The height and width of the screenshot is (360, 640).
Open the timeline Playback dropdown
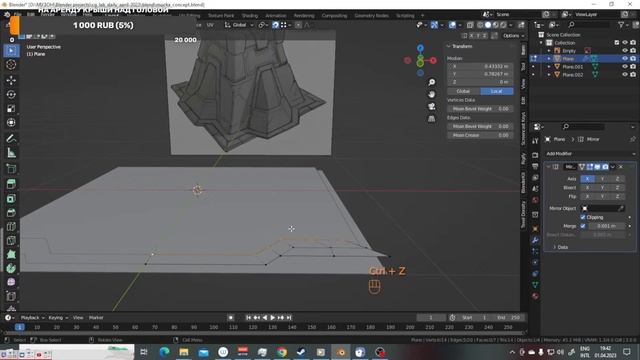point(32,318)
